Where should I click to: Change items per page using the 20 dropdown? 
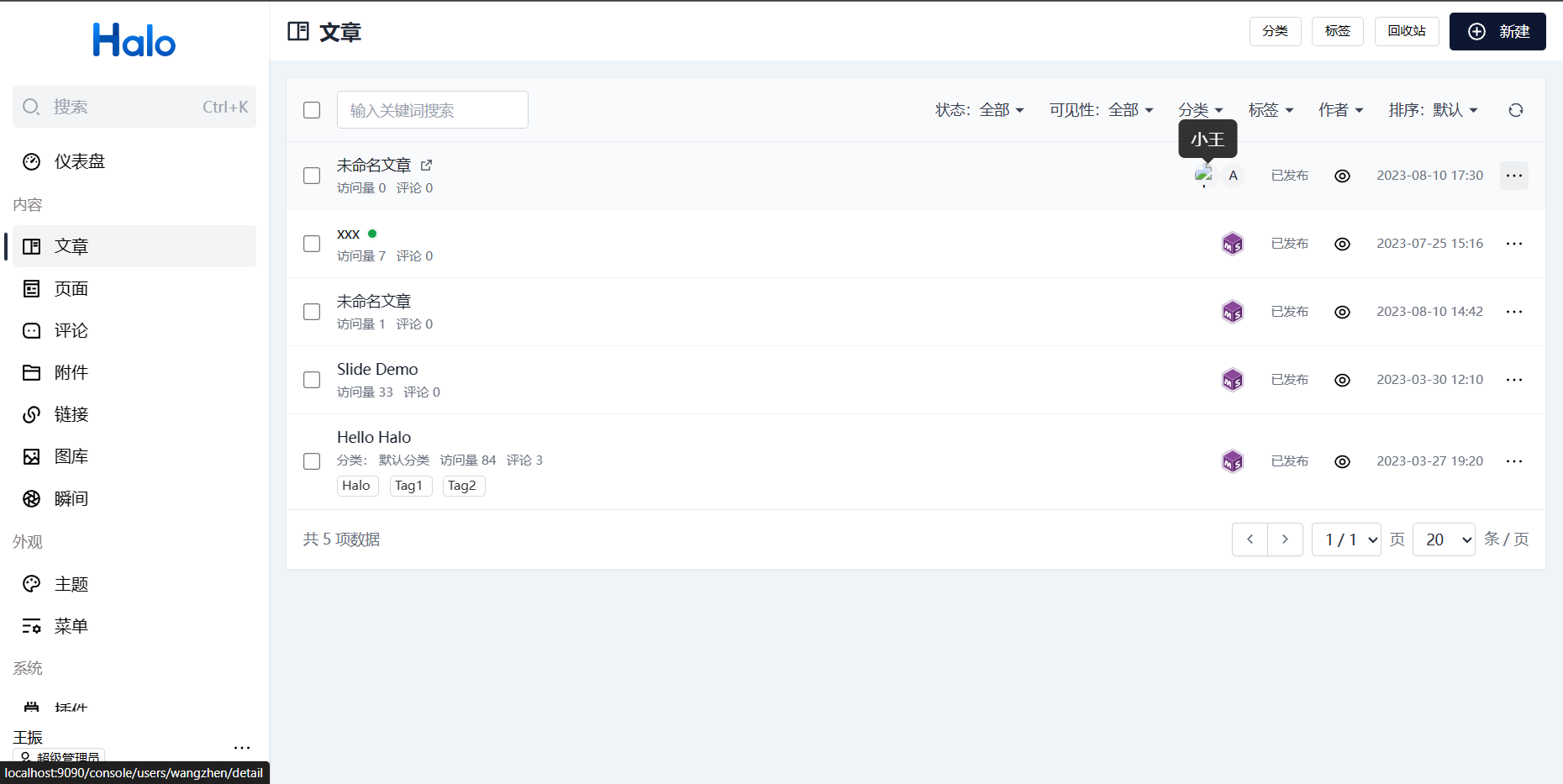tap(1443, 539)
